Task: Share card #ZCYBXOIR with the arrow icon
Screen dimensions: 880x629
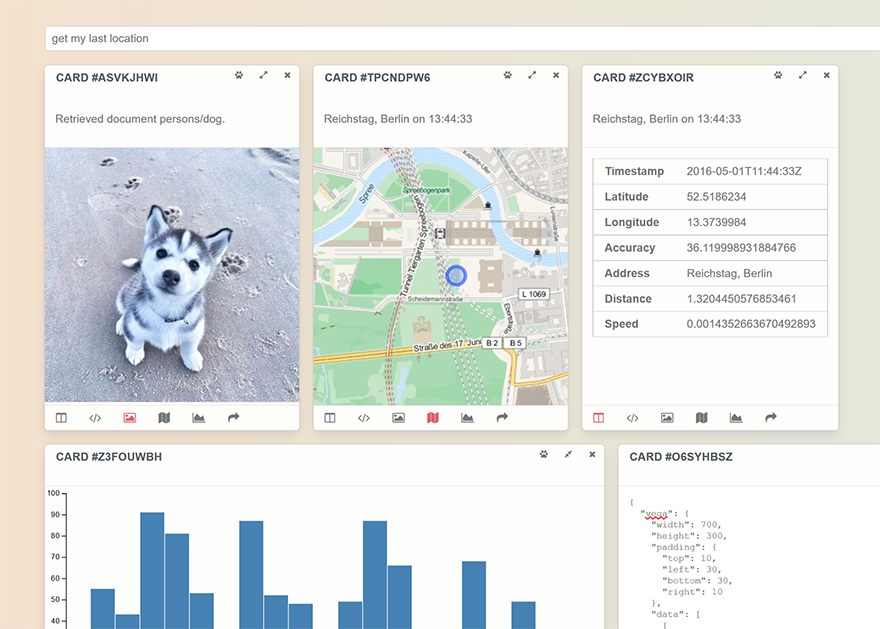Action: pos(771,417)
